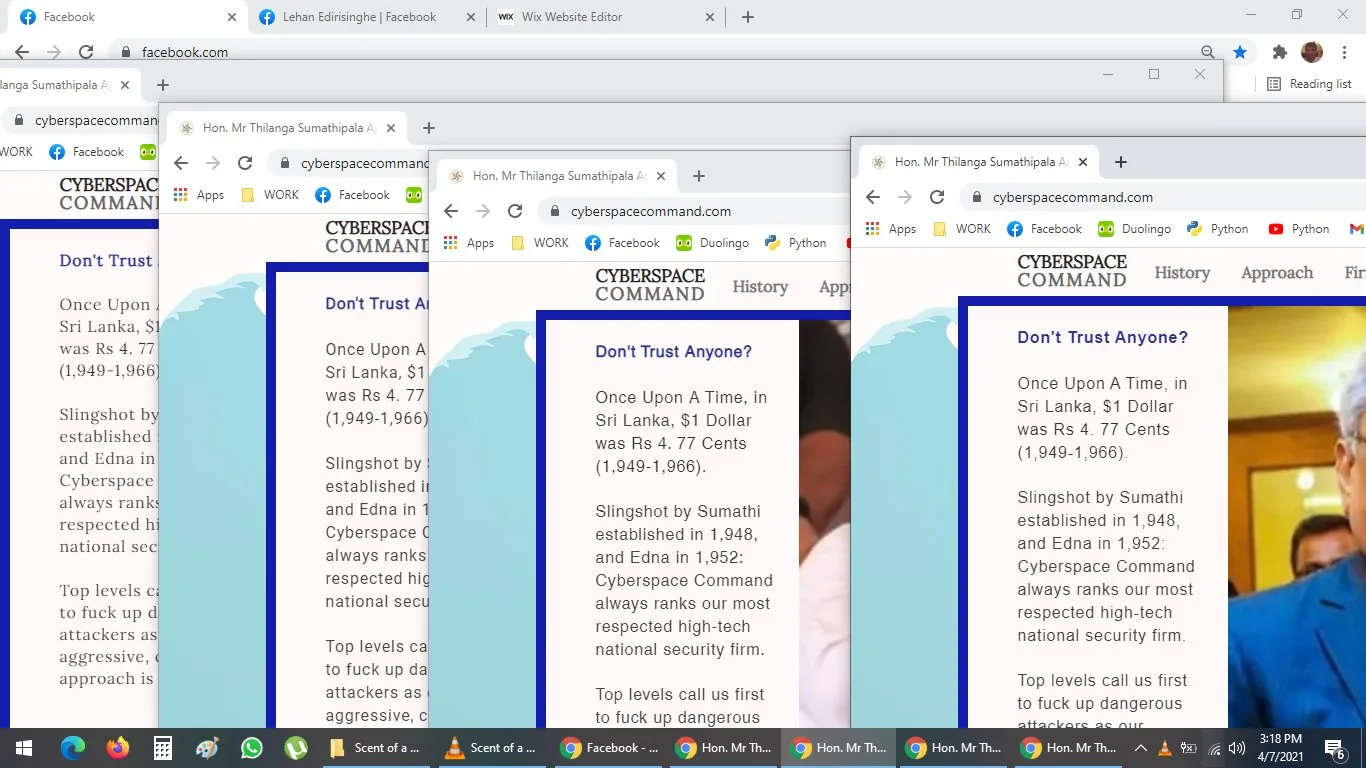
Task: Close the Lehan Edirisinghe | Facebook tab
Action: [x=471, y=17]
